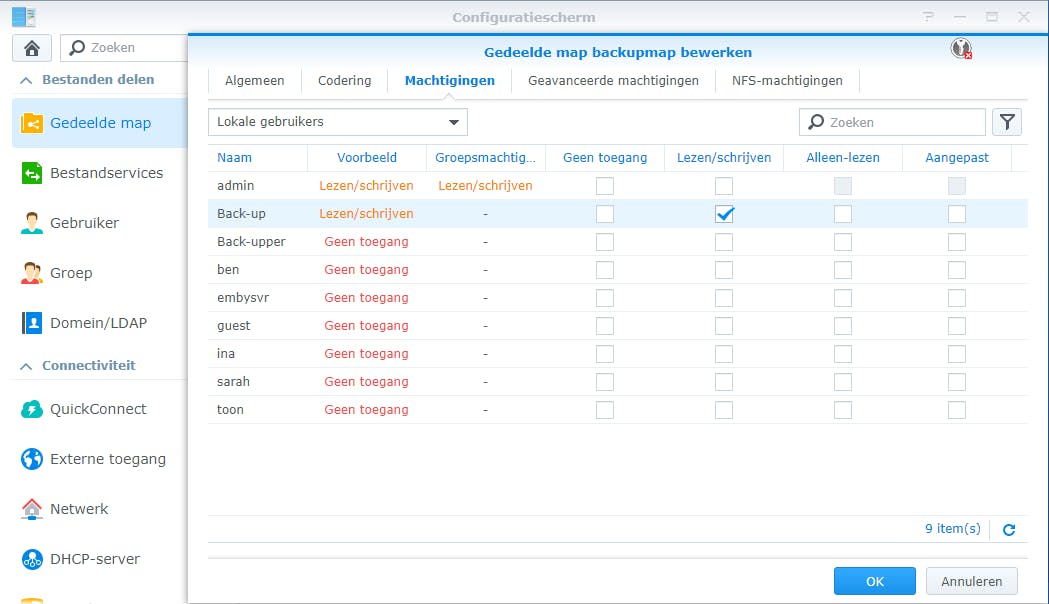This screenshot has width=1049, height=604.
Task: Click the QuickConnect cloud icon
Action: pos(32,409)
